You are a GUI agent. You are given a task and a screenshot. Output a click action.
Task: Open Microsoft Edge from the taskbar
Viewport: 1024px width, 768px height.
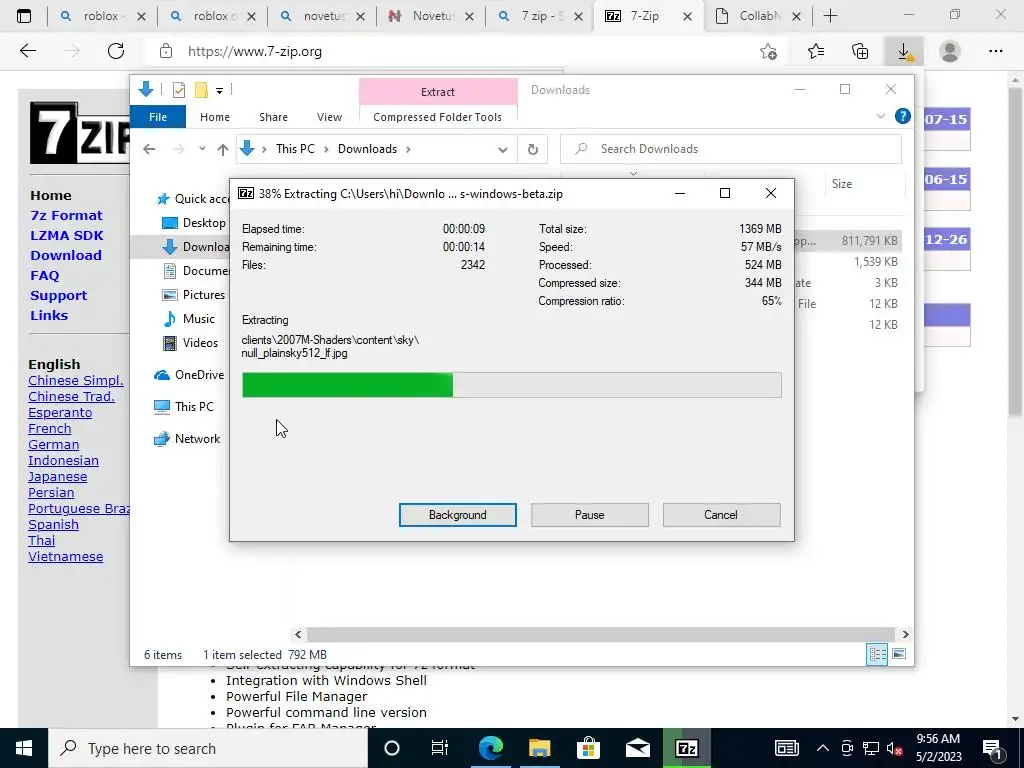click(491, 748)
